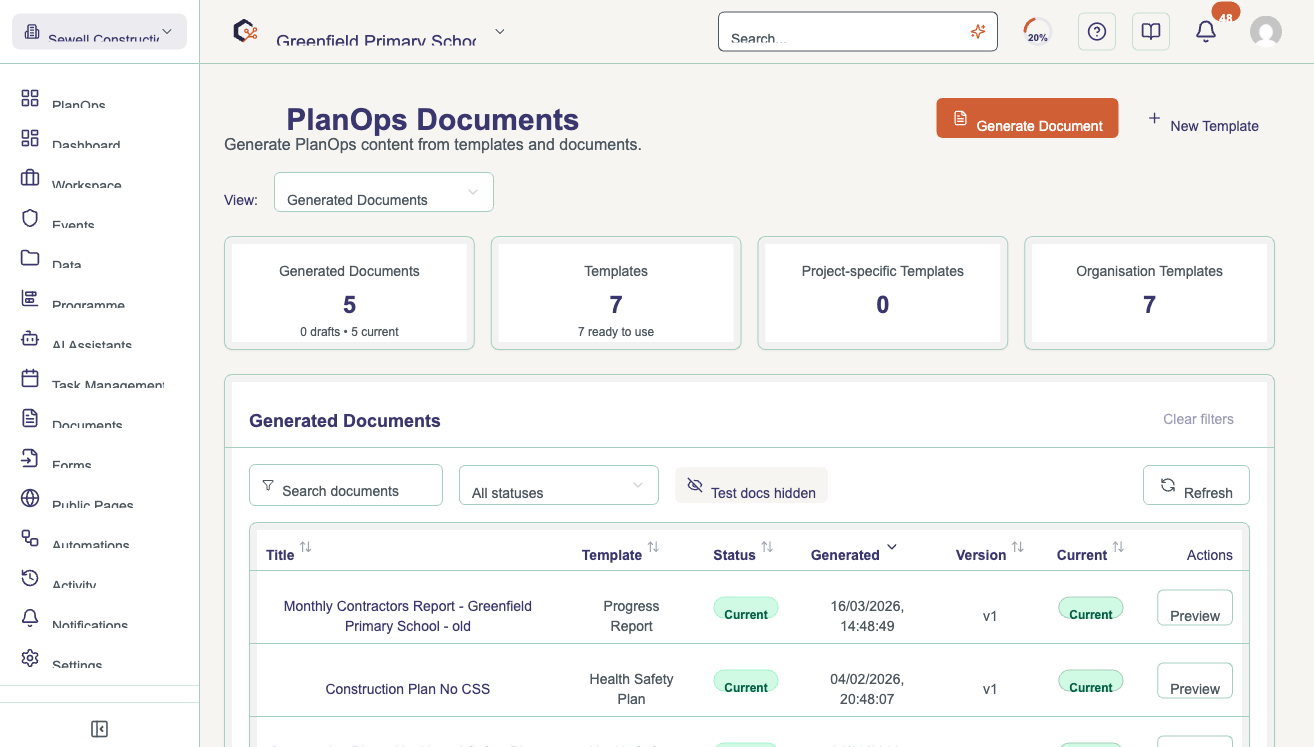Open Data folder icon

(x=30, y=258)
